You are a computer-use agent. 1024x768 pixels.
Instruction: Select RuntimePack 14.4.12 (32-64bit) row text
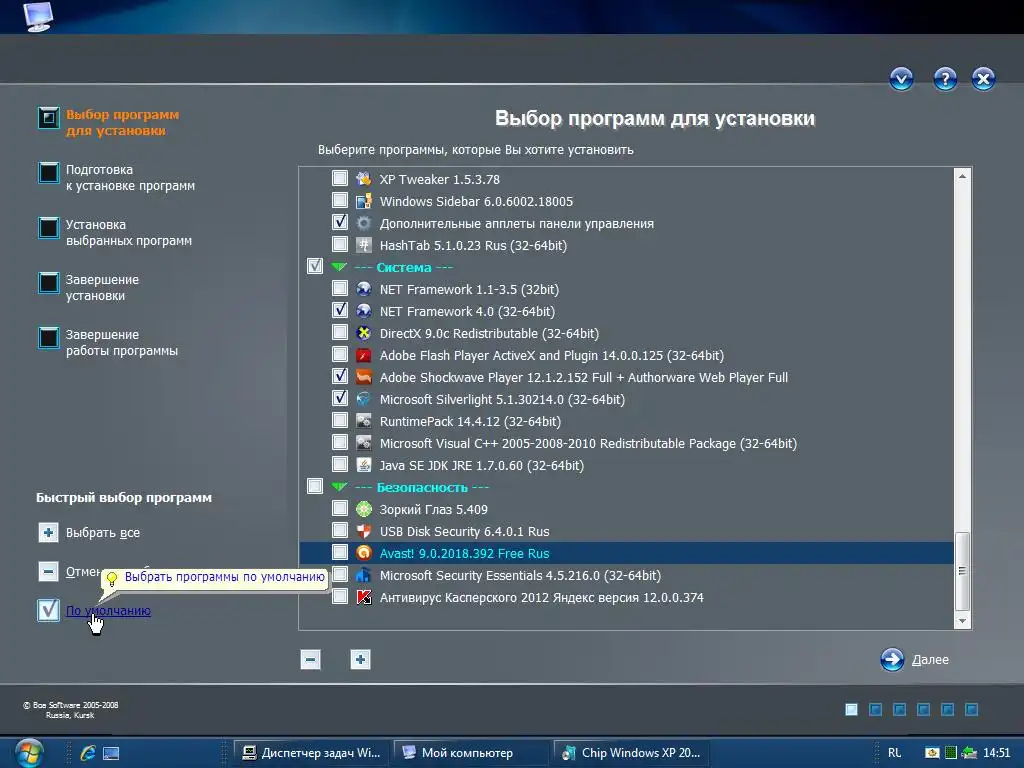tap(470, 422)
